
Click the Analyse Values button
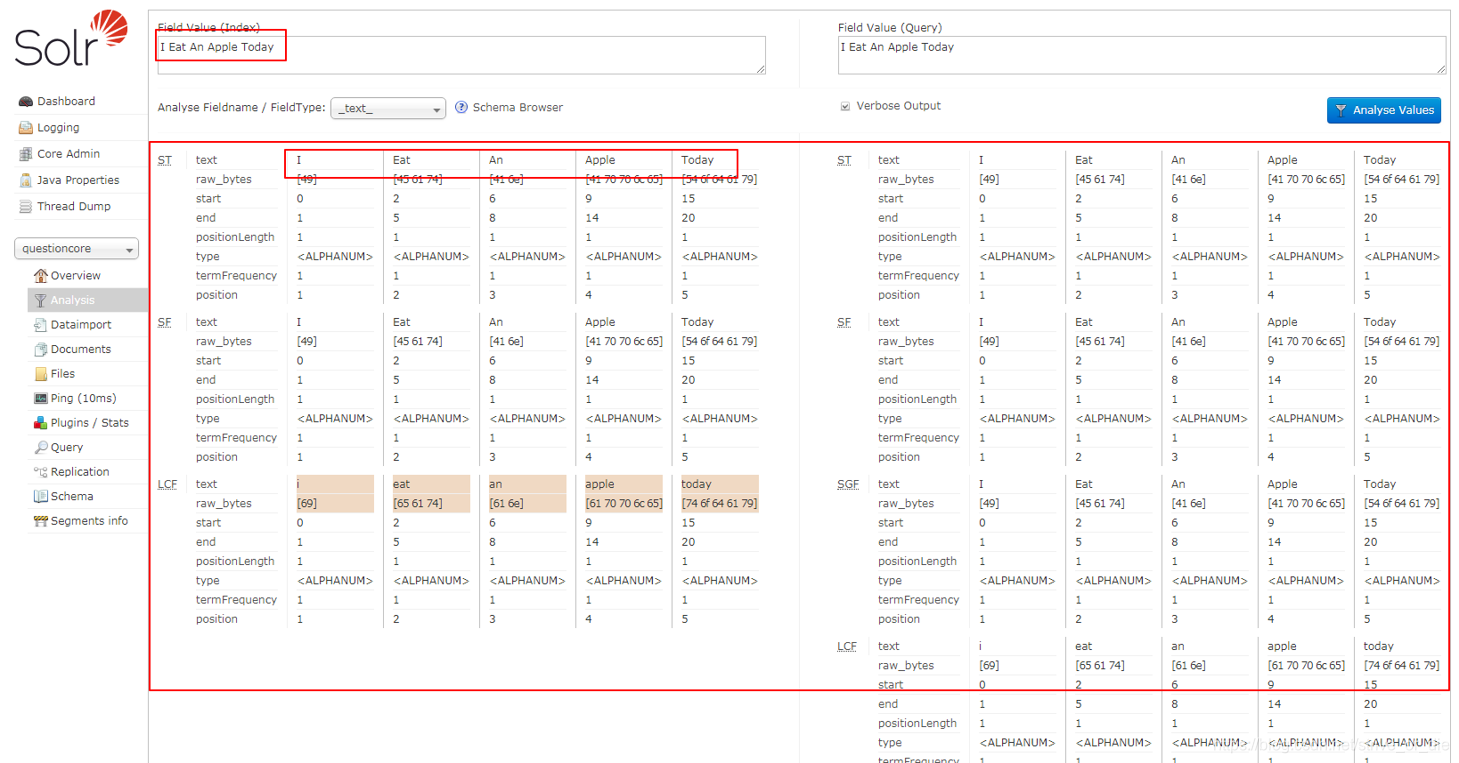1383,110
